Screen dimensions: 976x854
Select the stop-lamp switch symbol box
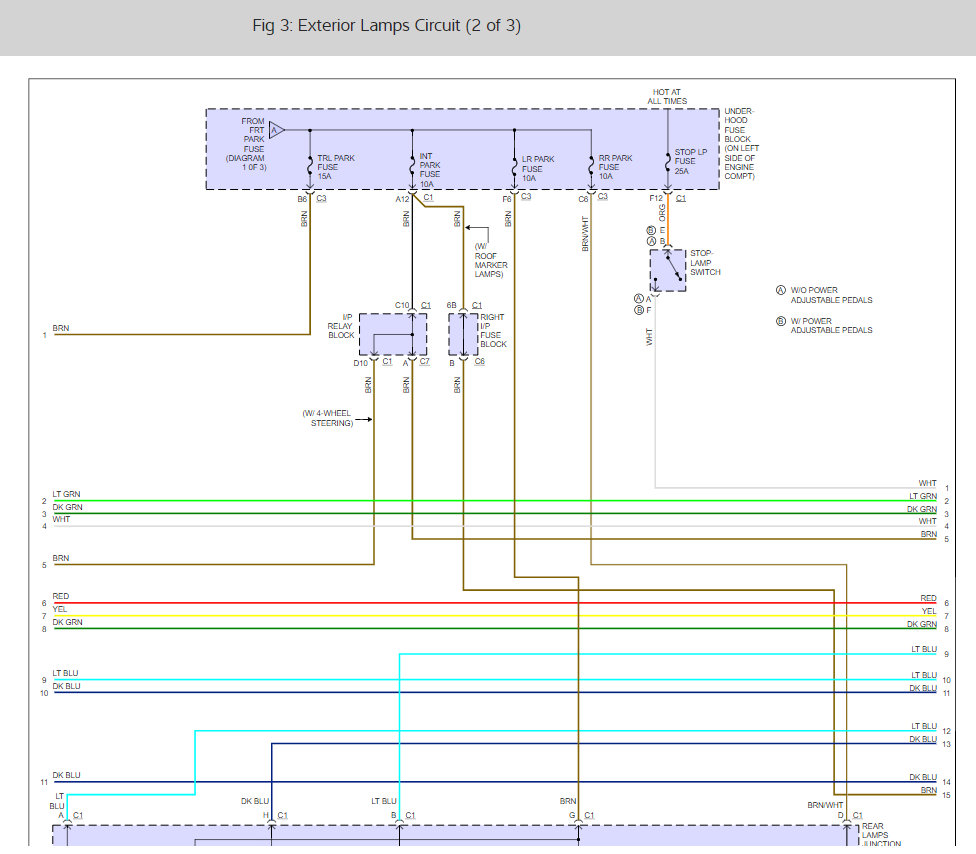pyautogui.click(x=668, y=270)
